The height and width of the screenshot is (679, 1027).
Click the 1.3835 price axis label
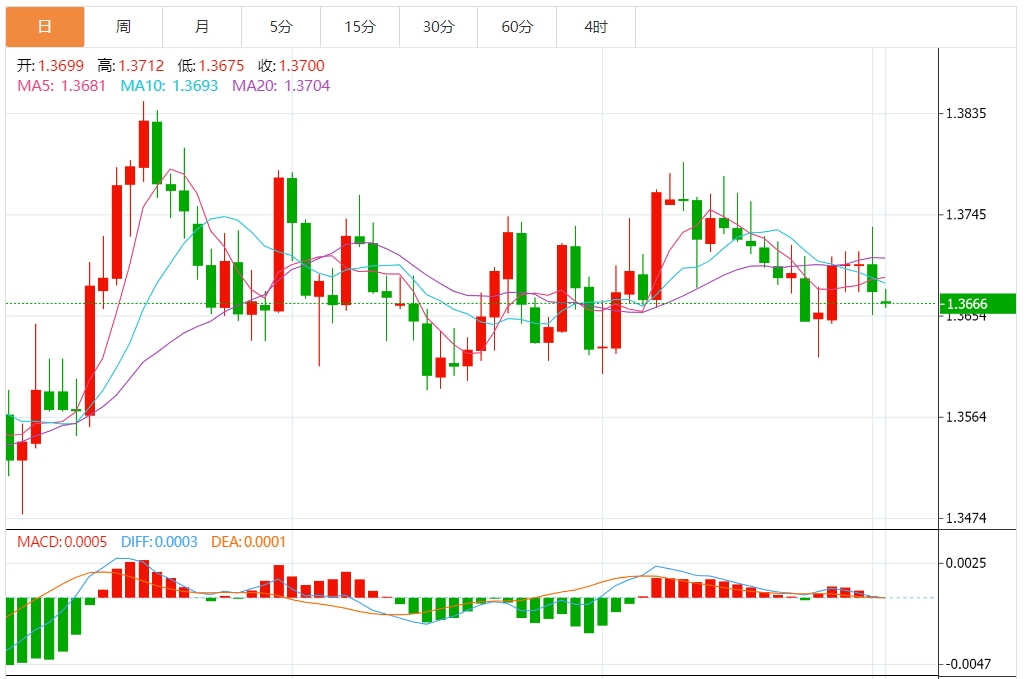tap(966, 113)
